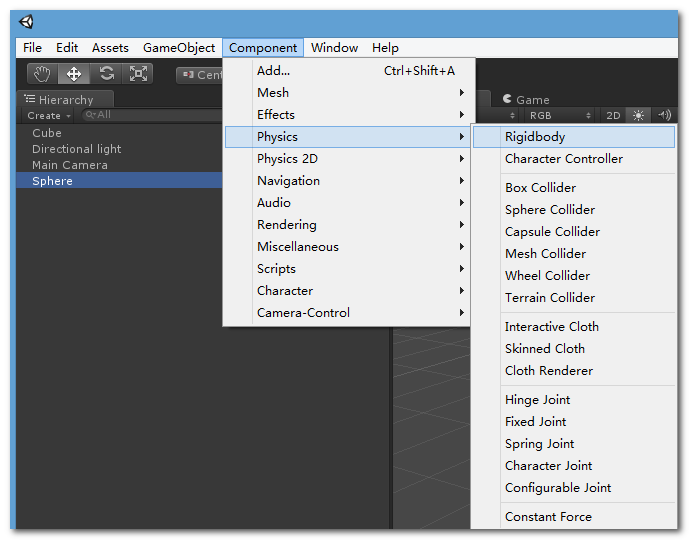Expand the Mesh submenu
This screenshot has height=540, width=689.
(347, 93)
